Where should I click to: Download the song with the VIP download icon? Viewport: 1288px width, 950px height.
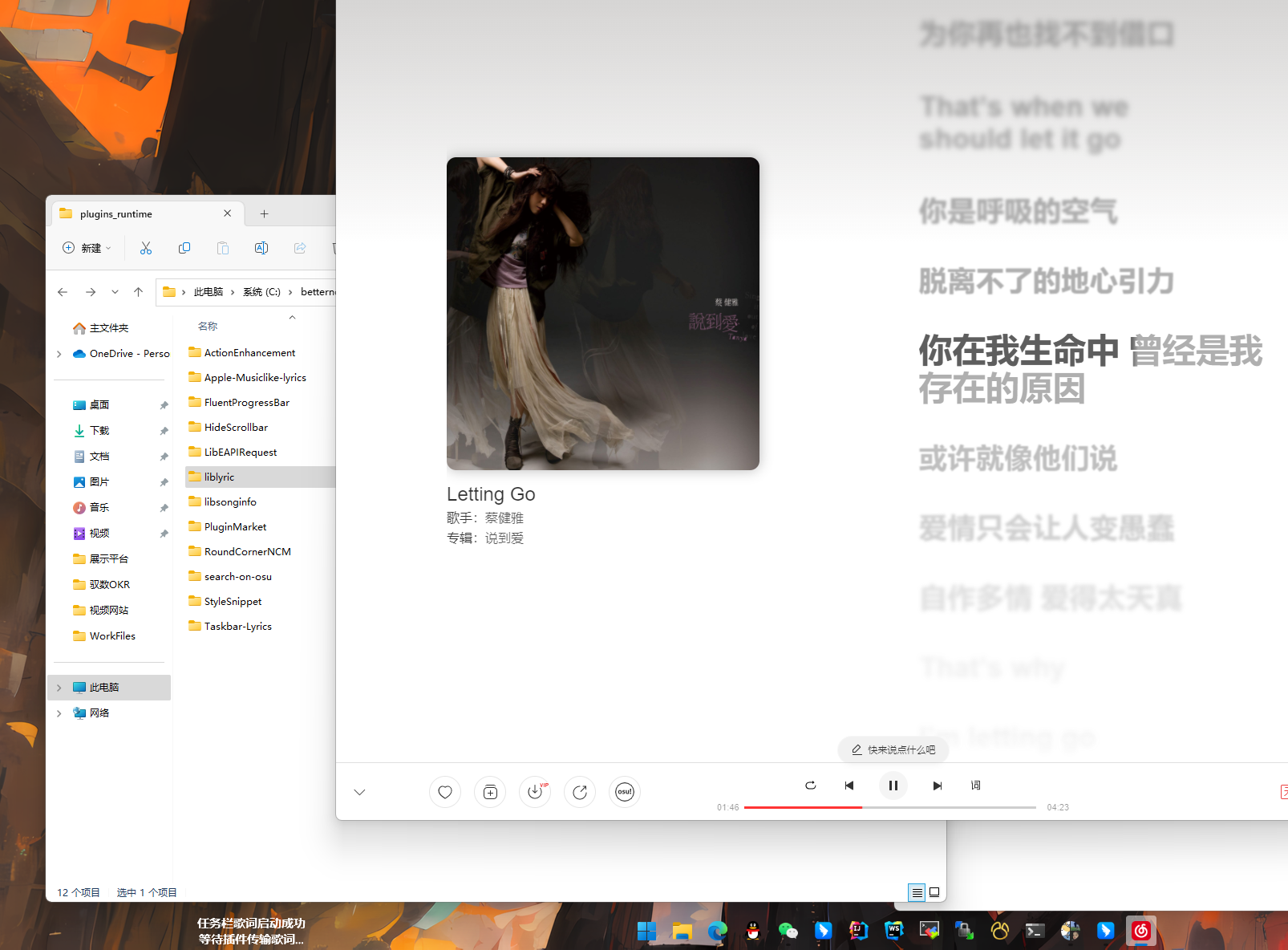[x=535, y=792]
